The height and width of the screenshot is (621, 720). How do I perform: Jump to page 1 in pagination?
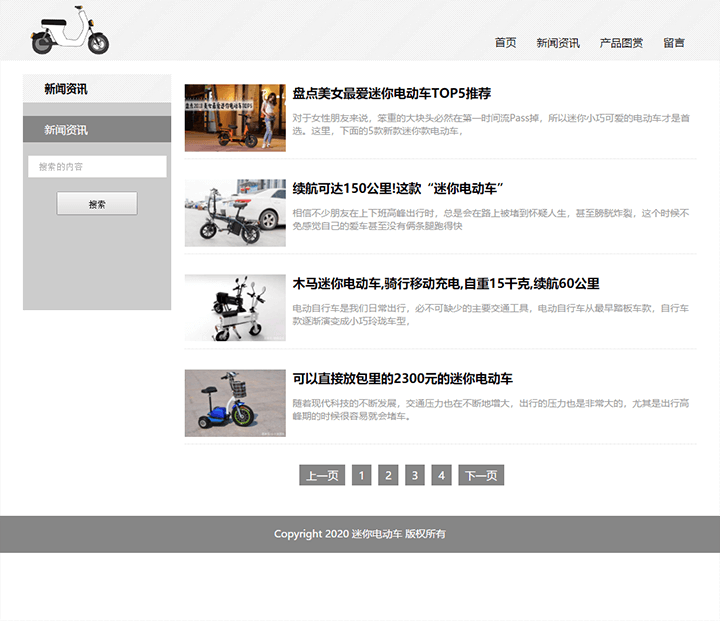click(x=362, y=476)
